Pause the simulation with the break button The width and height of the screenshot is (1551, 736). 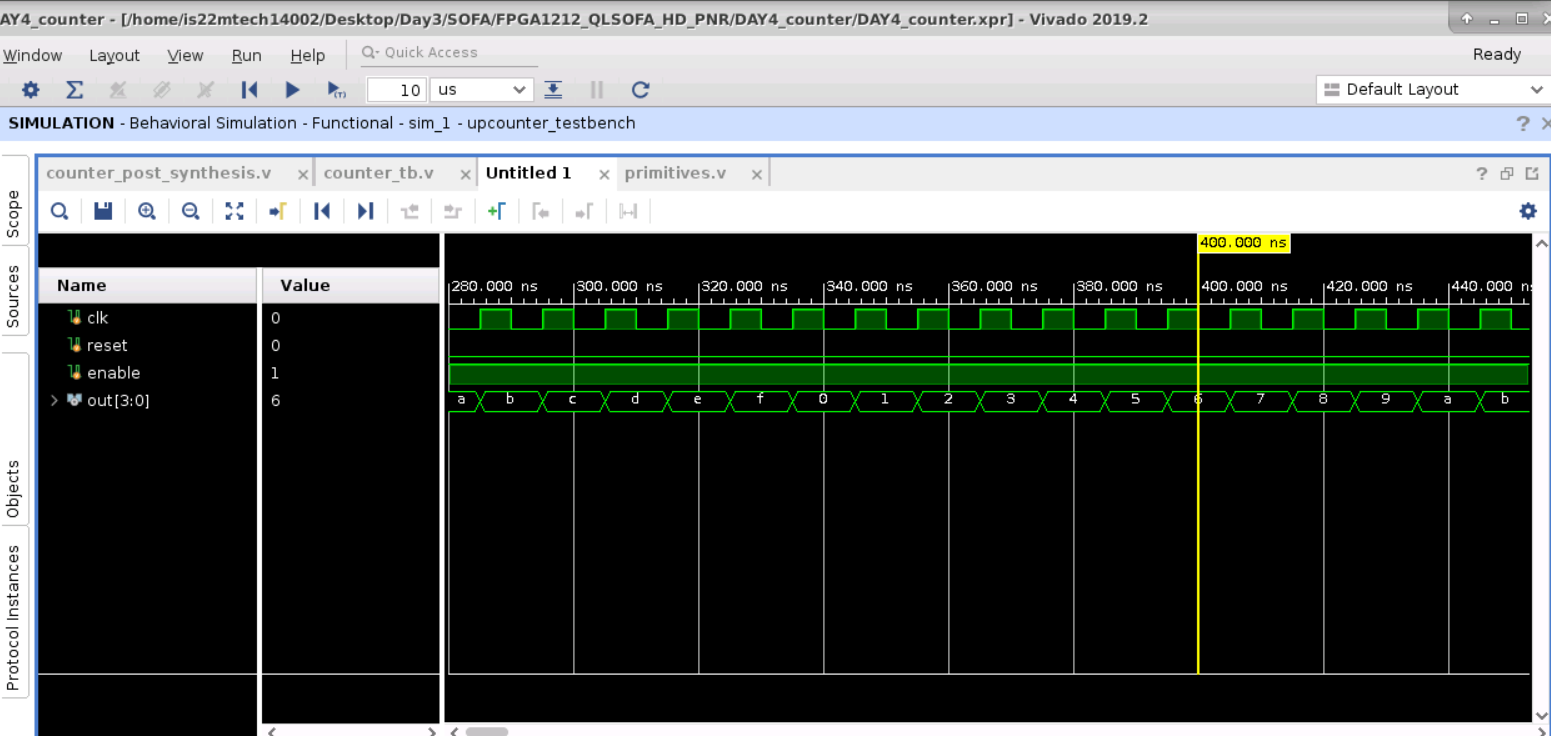click(596, 89)
